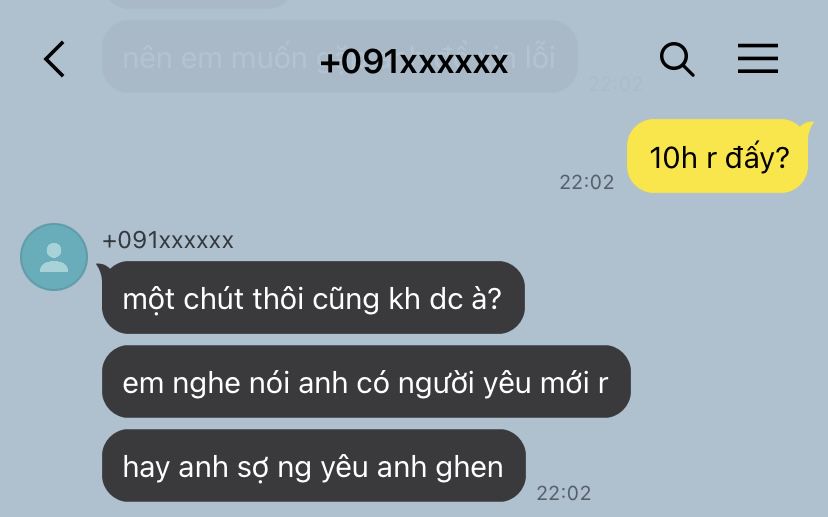Tap the 22:02 time beside the yellow bubble
The height and width of the screenshot is (517, 828).
pos(587,182)
